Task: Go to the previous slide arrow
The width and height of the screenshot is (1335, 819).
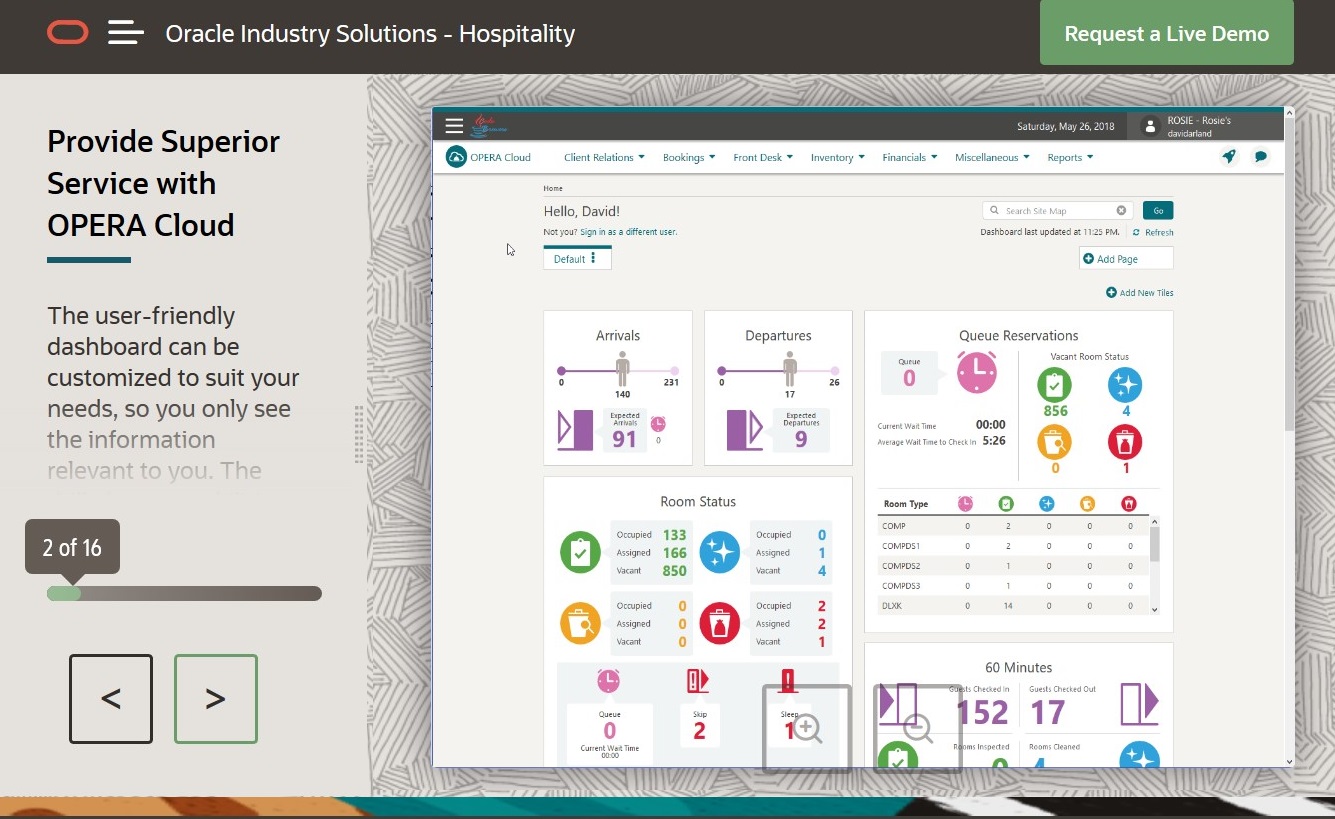Action: pyautogui.click(x=111, y=699)
